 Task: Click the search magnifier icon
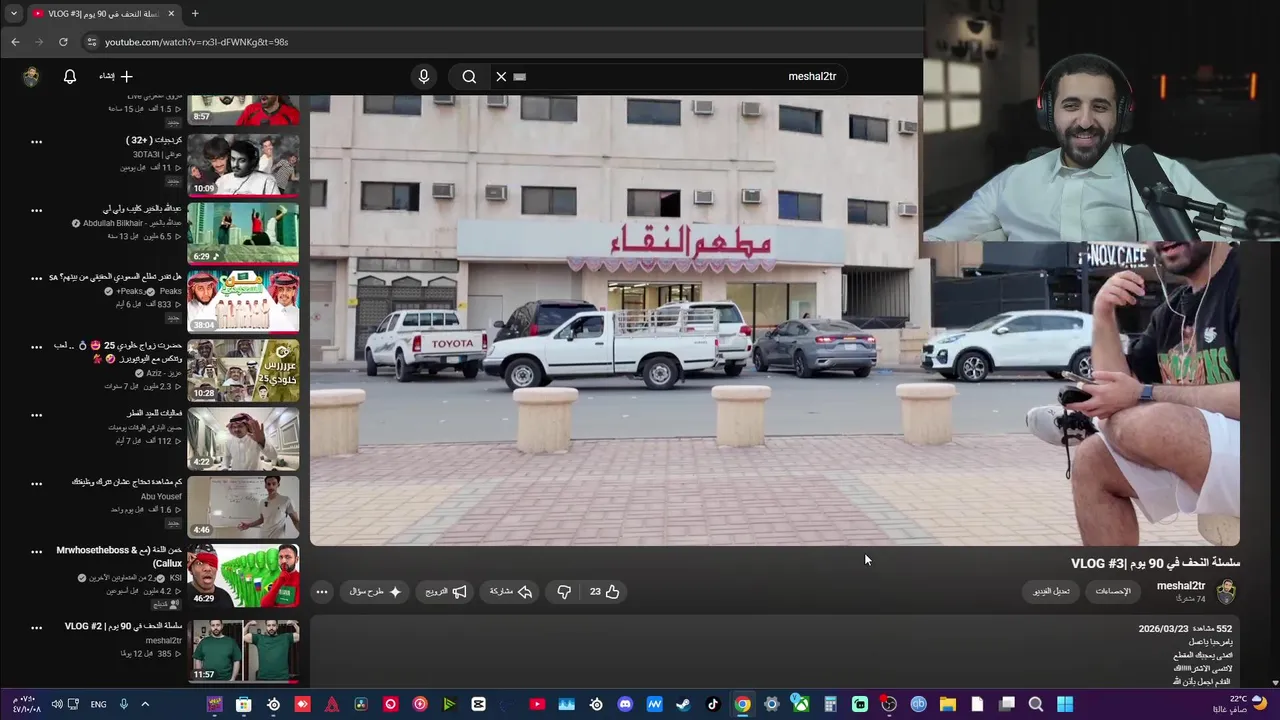click(469, 76)
